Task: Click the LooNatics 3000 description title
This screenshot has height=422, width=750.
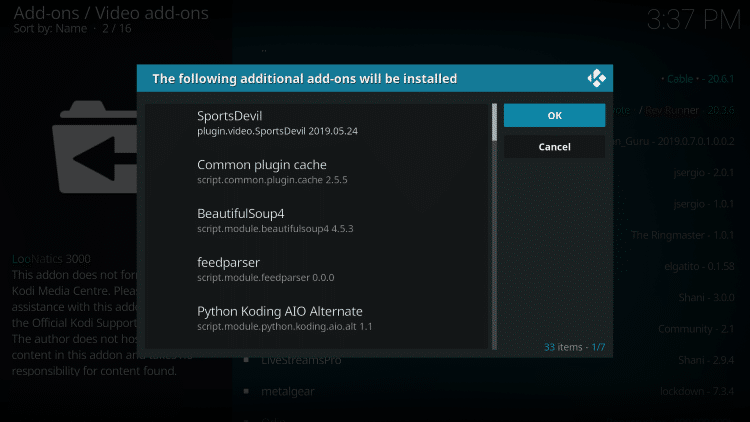Action: (51, 259)
